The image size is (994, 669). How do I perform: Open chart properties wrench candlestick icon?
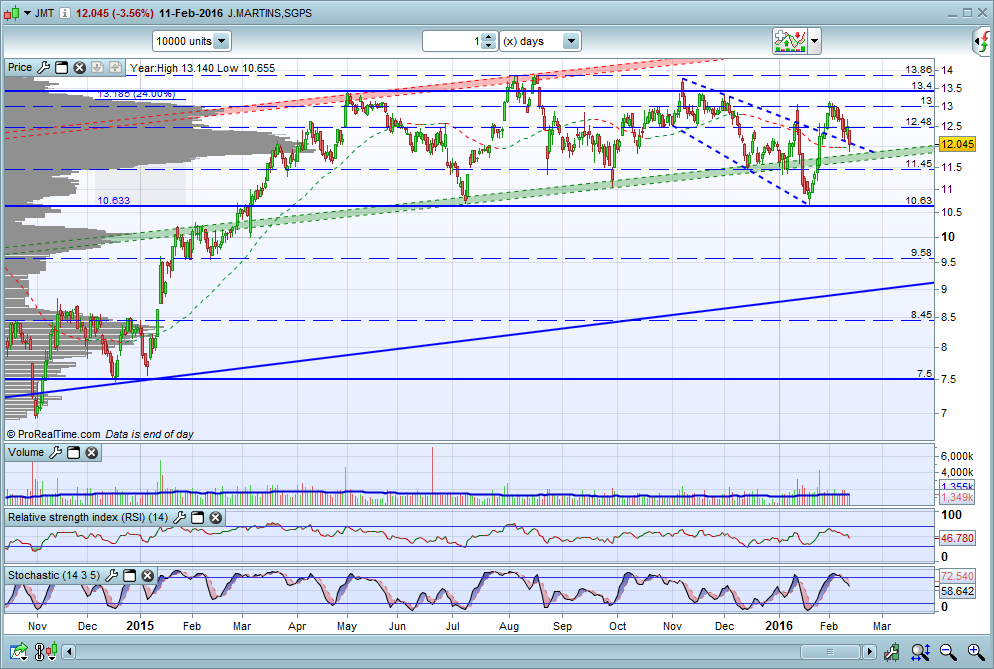(x=892, y=651)
